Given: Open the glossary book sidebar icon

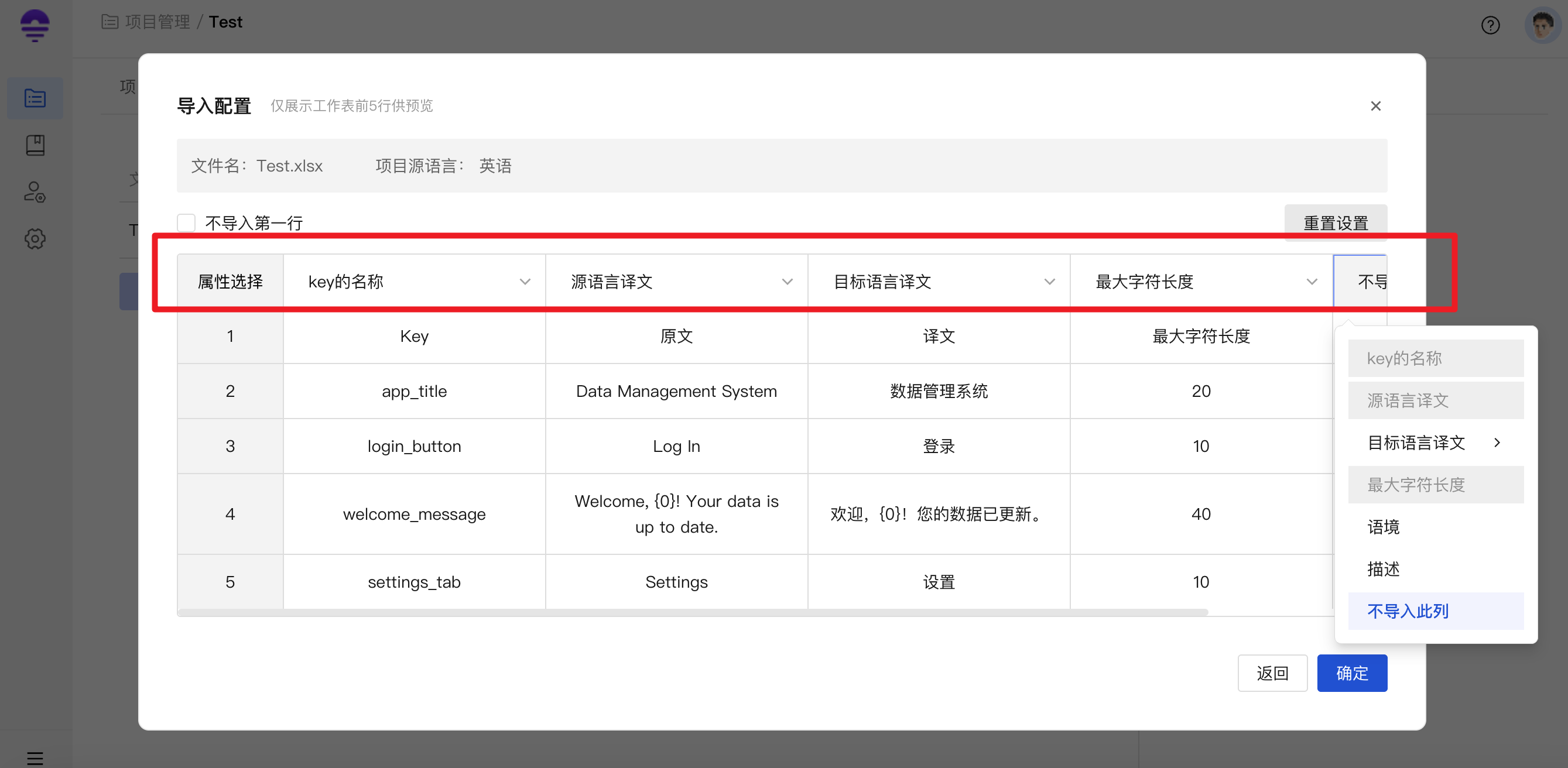Looking at the screenshot, I should pos(35,145).
